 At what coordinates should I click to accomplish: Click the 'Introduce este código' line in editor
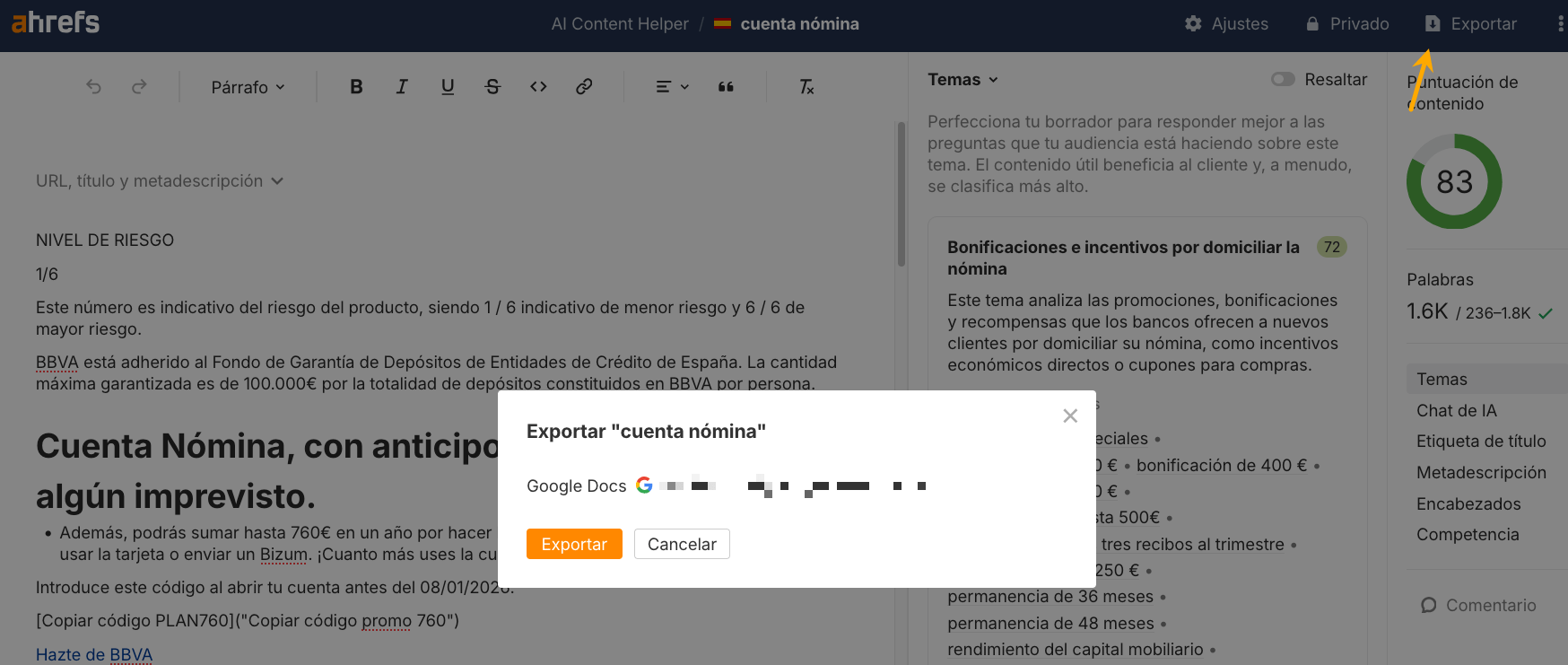(274, 587)
